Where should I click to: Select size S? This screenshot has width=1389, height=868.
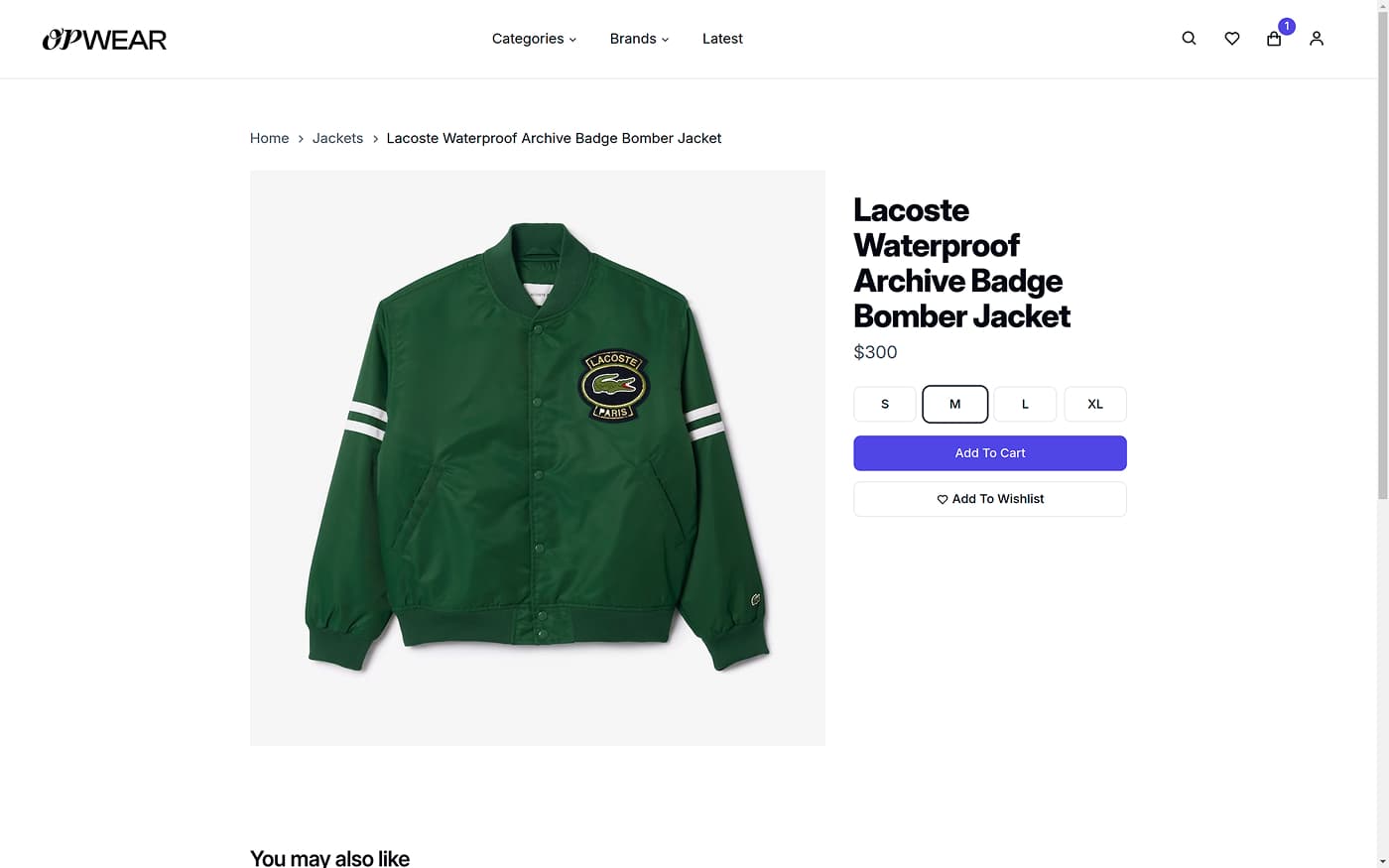(x=885, y=404)
